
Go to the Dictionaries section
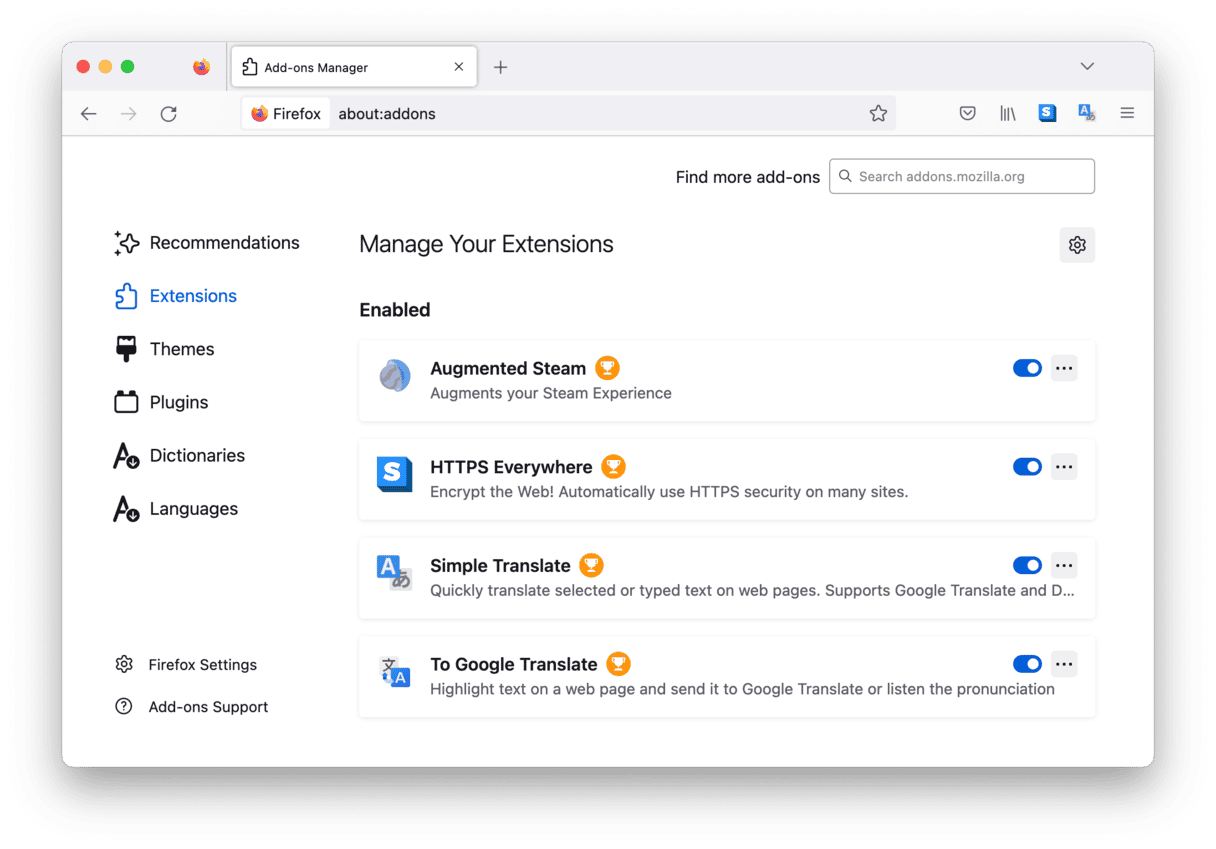click(x=180, y=456)
